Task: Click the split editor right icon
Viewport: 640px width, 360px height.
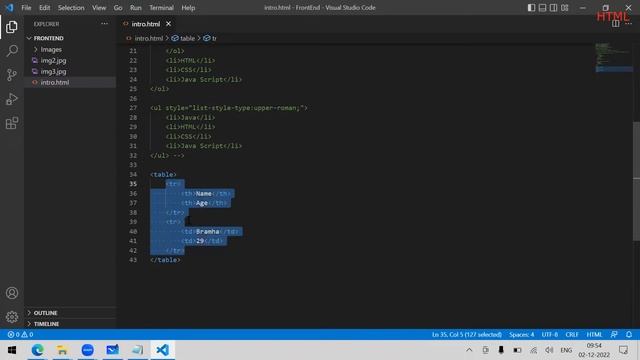Action: [x=616, y=24]
